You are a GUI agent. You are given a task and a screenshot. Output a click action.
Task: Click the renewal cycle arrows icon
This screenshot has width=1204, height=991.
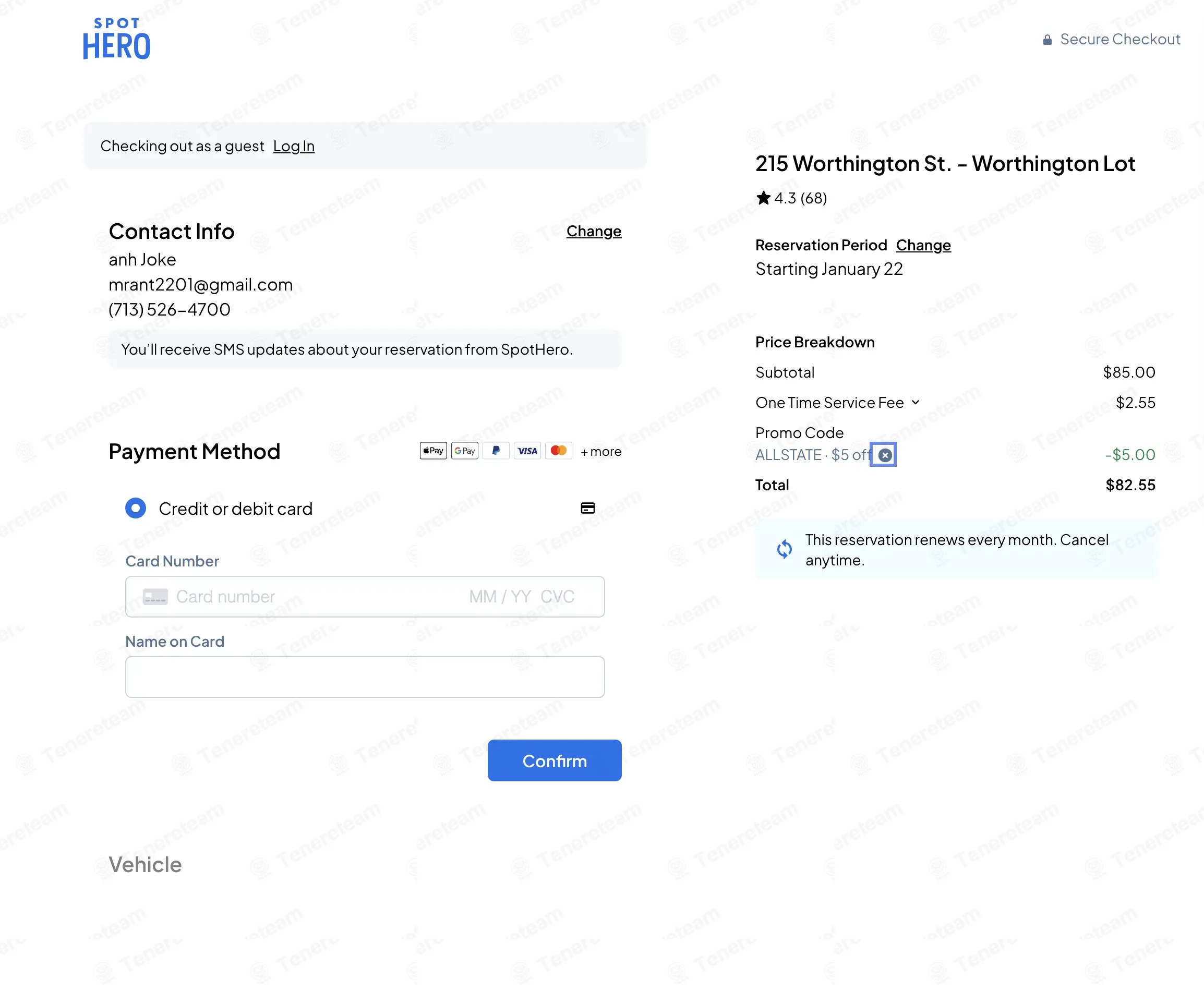point(785,549)
